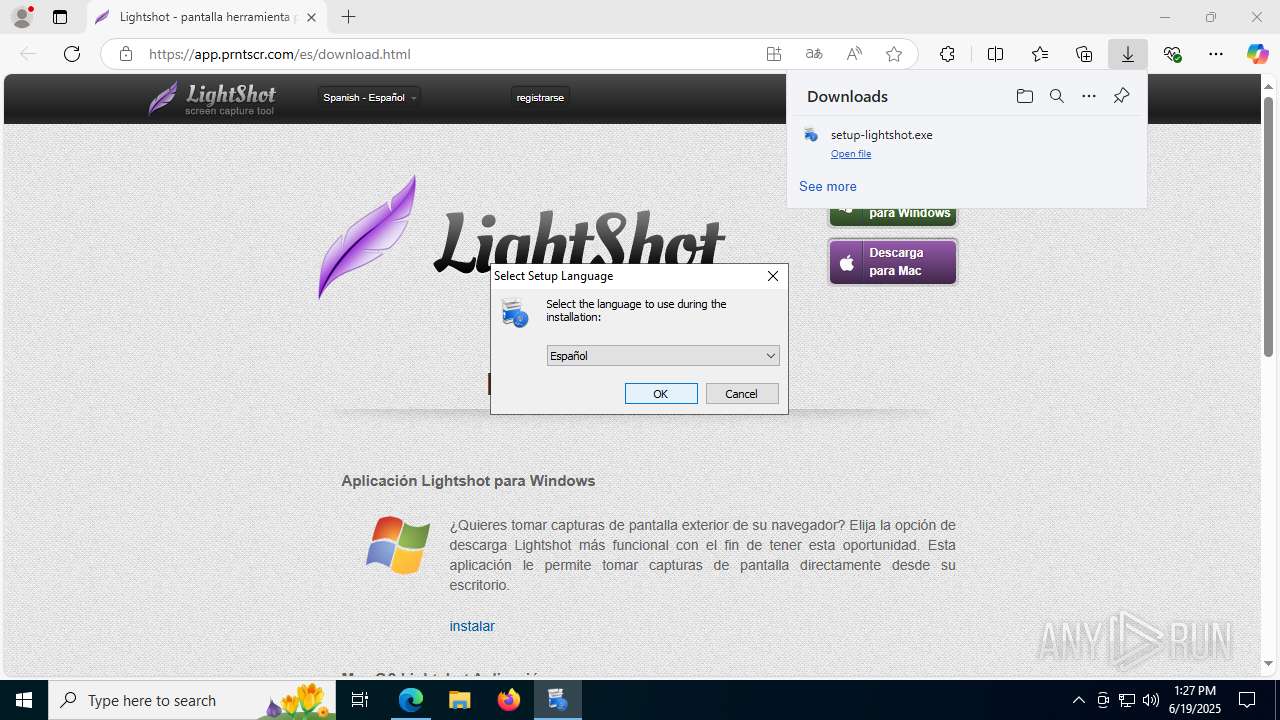This screenshot has width=1280, height=720.
Task: Click the registrarse link
Action: click(540, 97)
